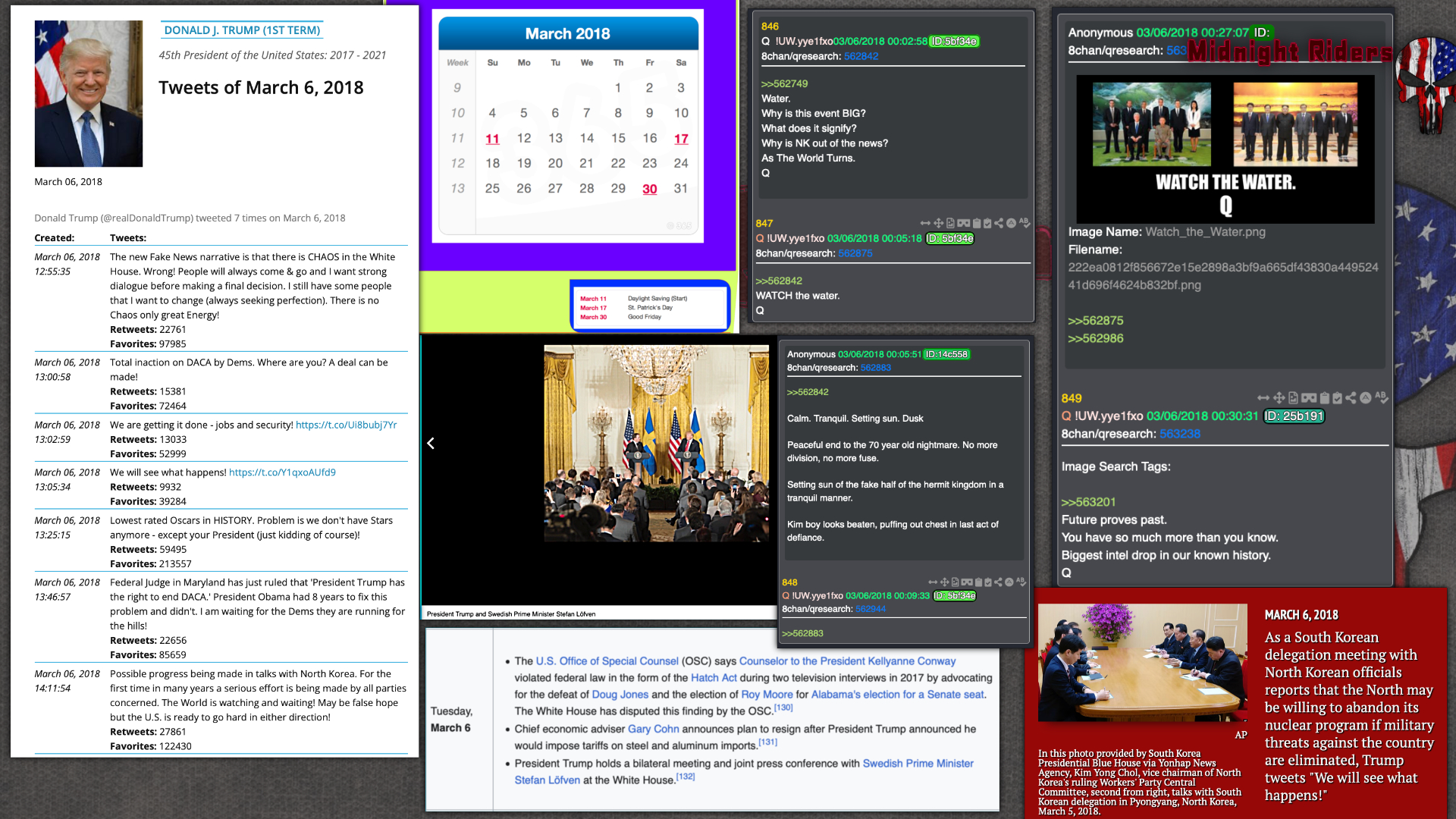
Task: Open the Hatch Act link
Action: click(x=714, y=678)
